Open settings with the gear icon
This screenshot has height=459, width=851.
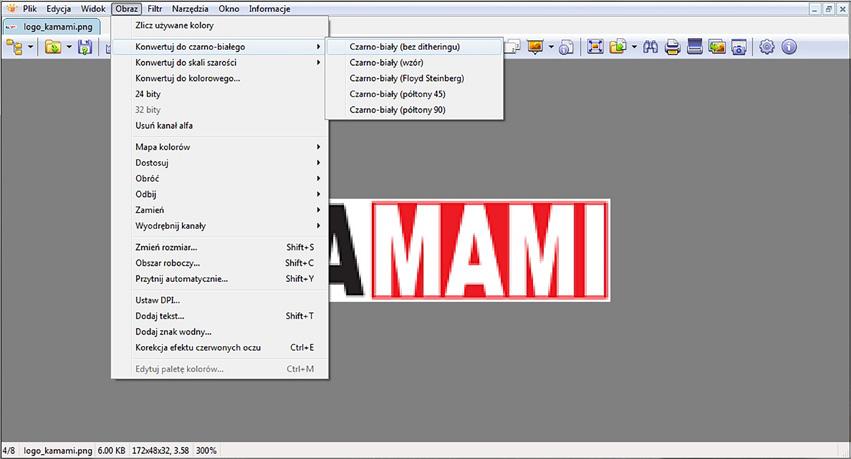(766, 47)
